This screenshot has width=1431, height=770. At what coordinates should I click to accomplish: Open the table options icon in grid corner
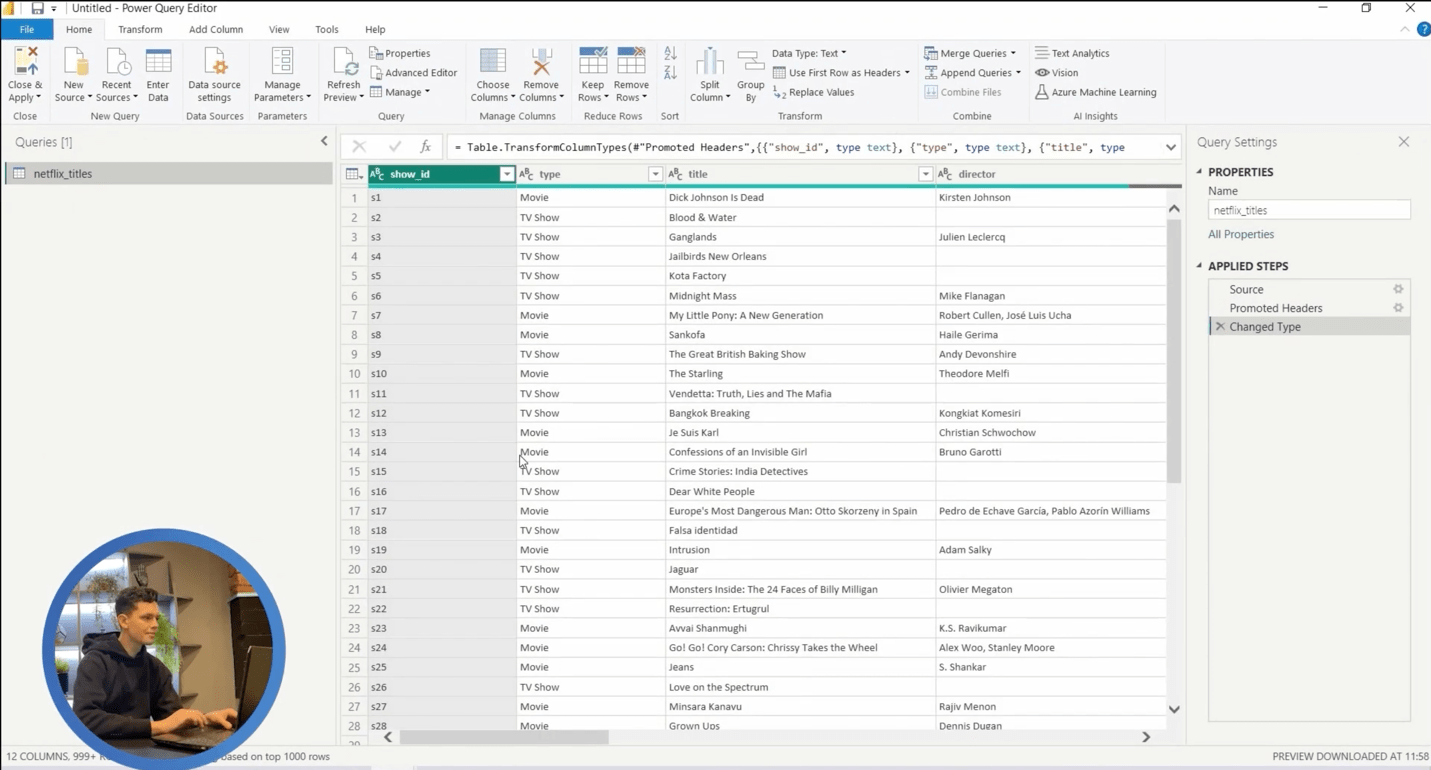tap(354, 174)
